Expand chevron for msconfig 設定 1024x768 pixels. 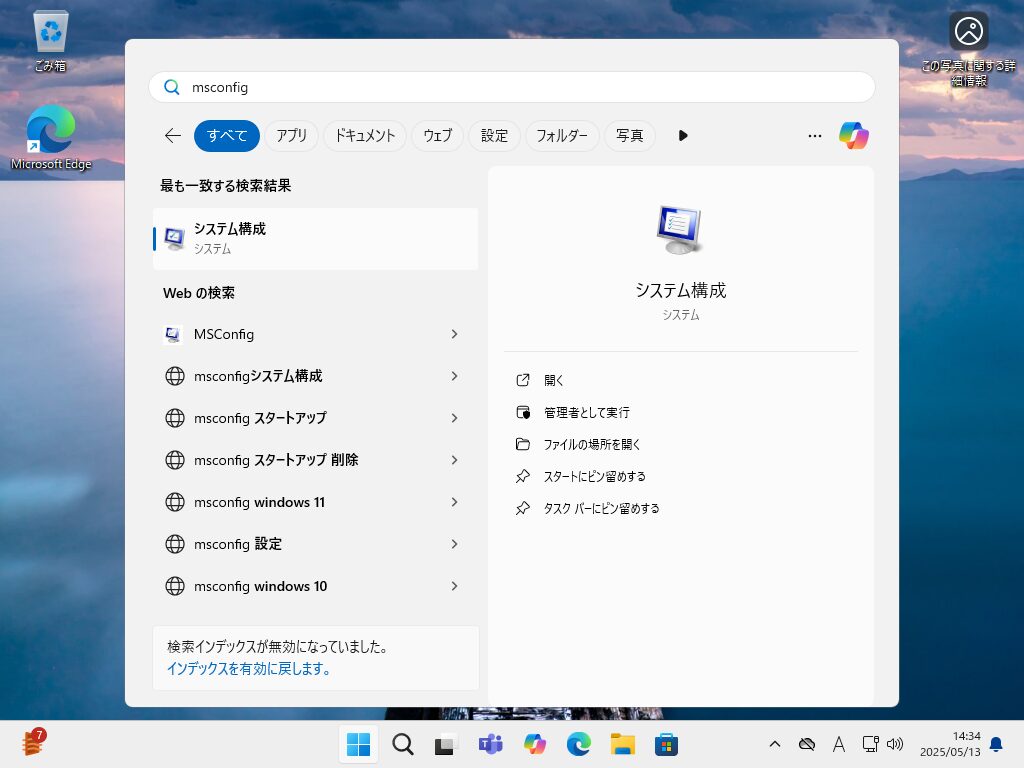(455, 544)
